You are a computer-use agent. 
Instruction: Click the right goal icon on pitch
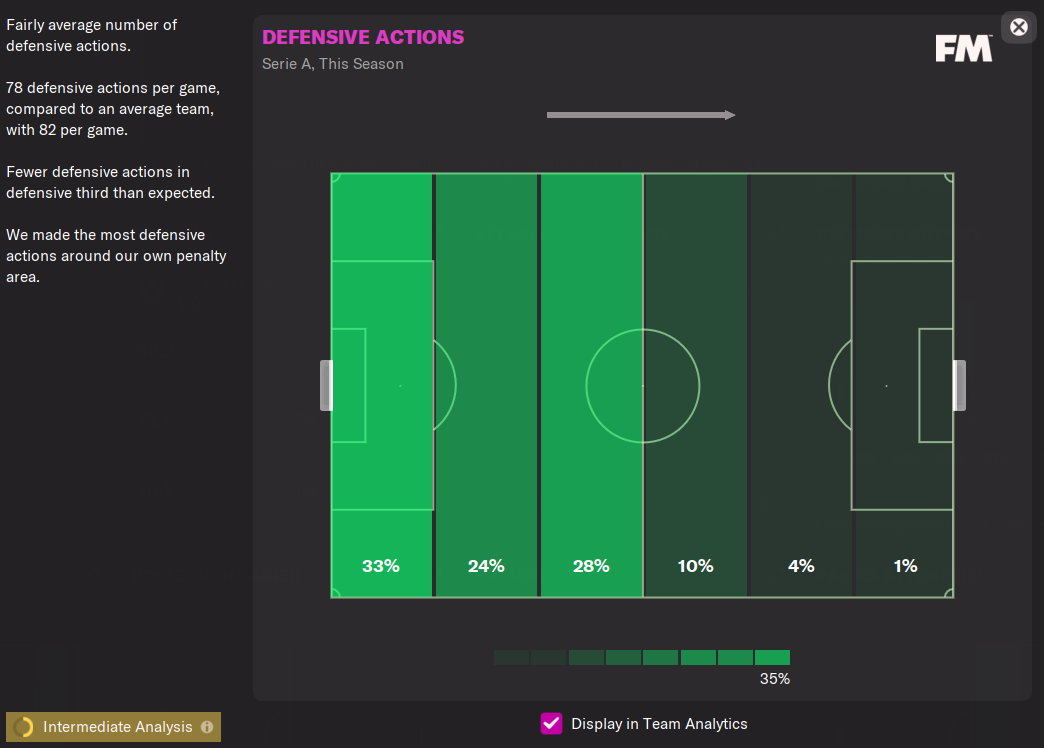(959, 386)
